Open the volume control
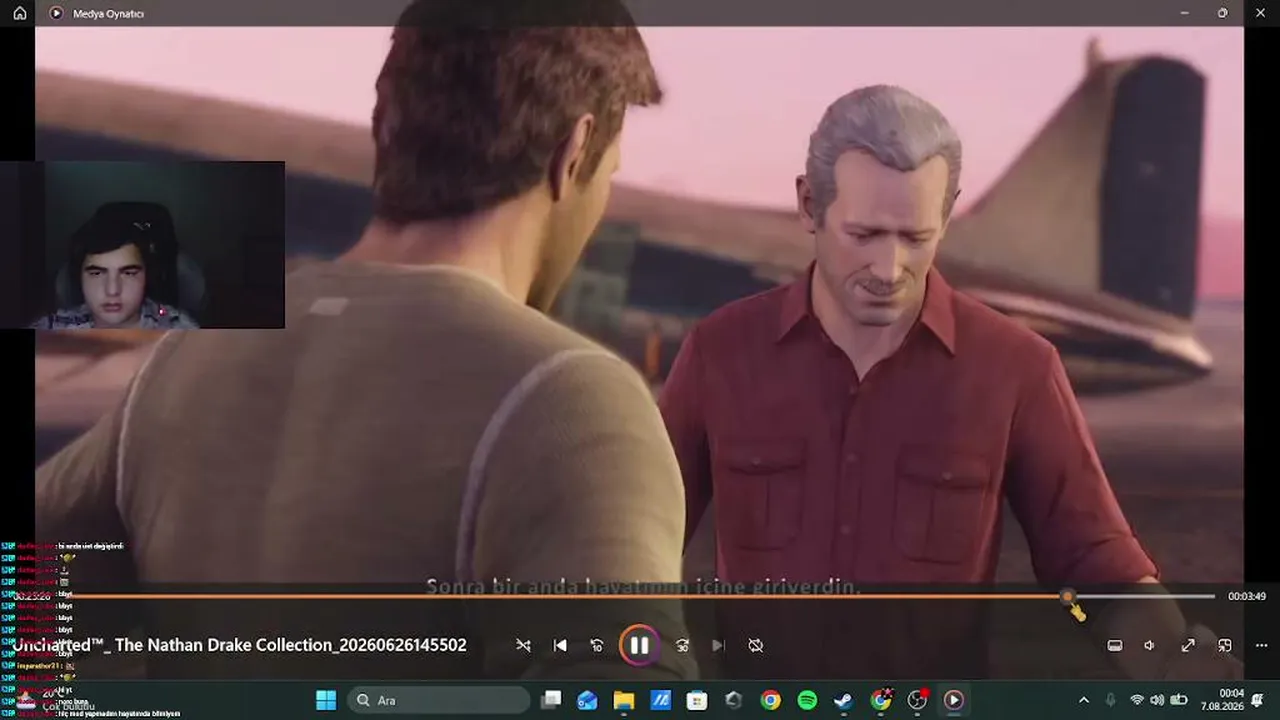 pyautogui.click(x=1150, y=645)
